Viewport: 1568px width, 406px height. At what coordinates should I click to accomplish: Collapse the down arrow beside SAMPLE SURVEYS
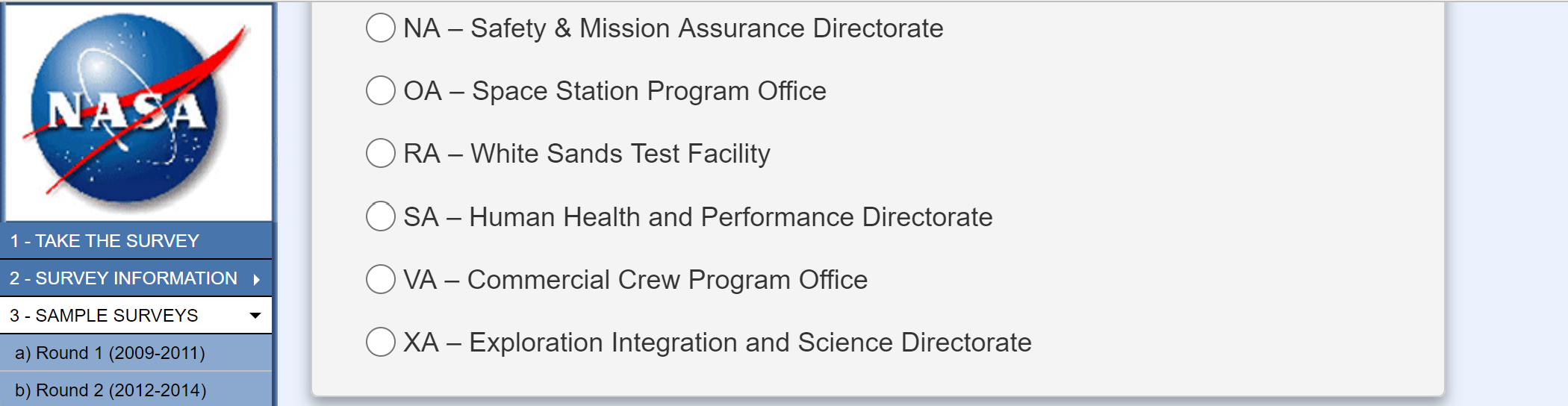255,316
